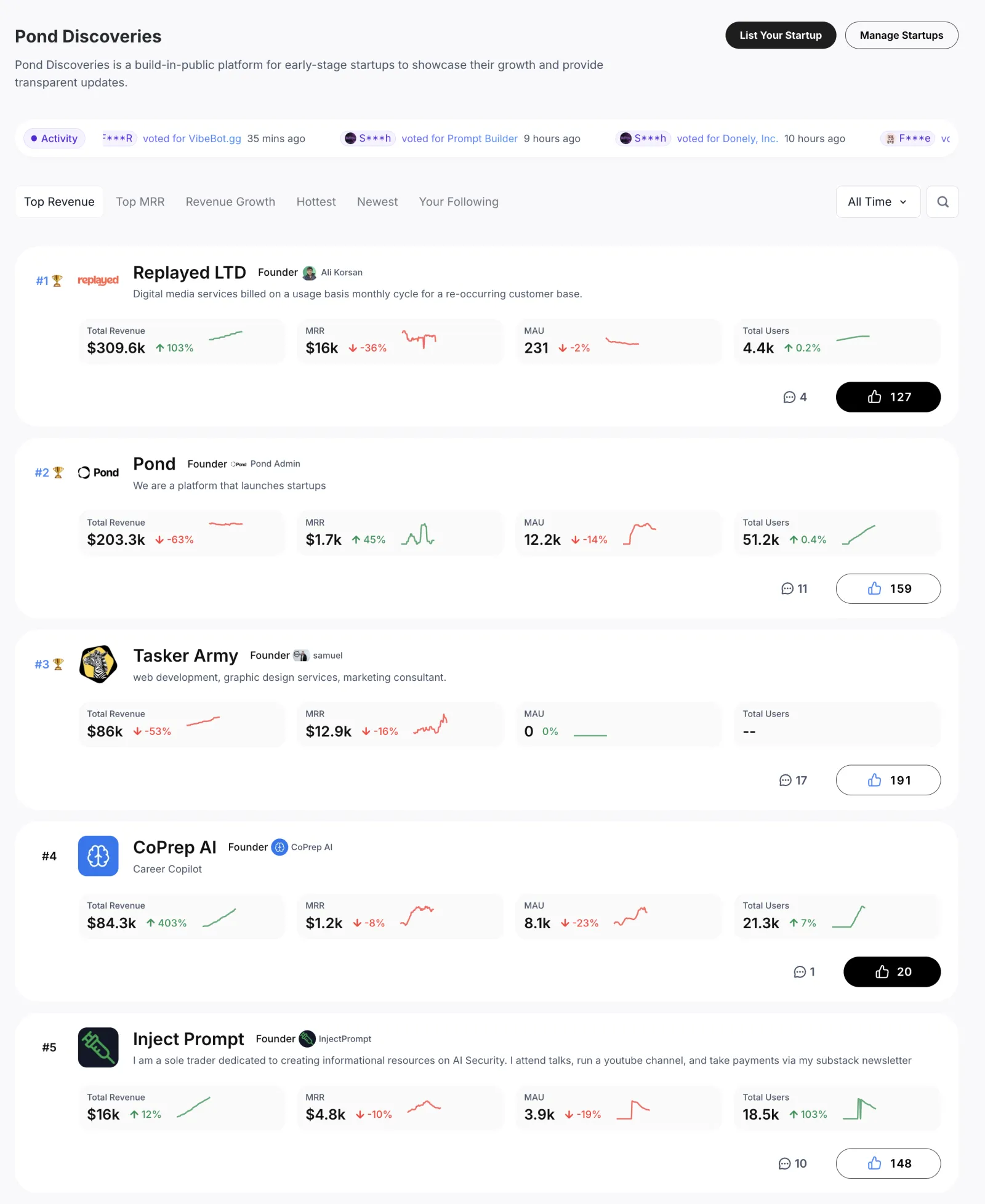Click Ali Korsan founder avatar
985x1204 pixels.
[x=310, y=273]
